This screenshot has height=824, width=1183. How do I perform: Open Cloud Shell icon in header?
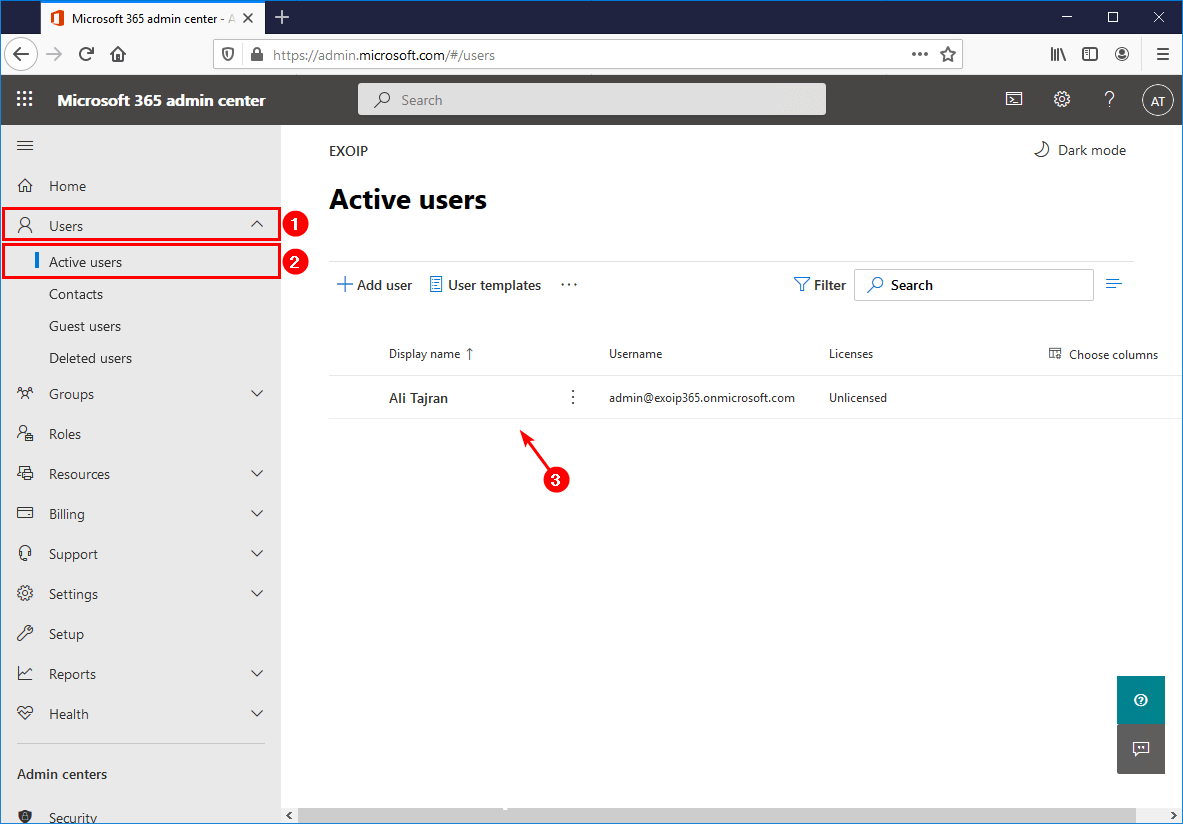point(1014,99)
